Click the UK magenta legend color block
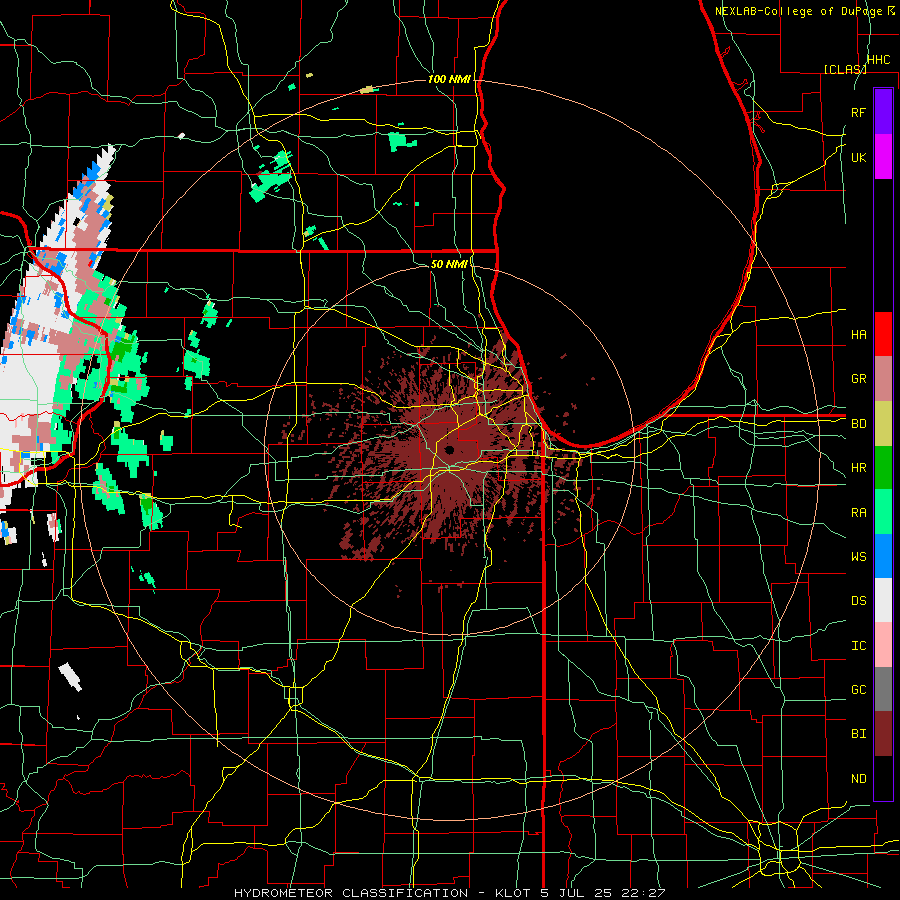This screenshot has height=900, width=900. tap(883, 157)
